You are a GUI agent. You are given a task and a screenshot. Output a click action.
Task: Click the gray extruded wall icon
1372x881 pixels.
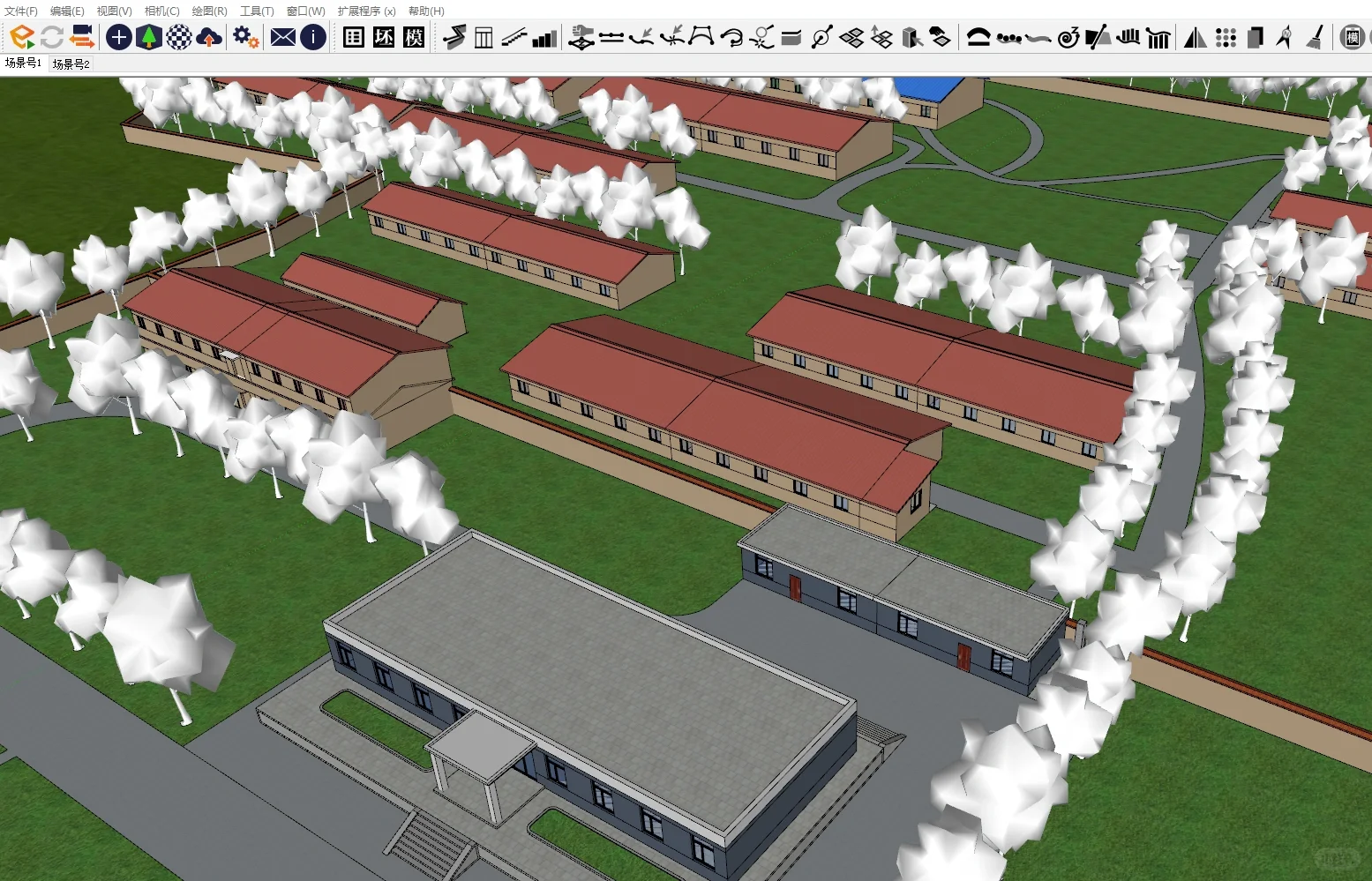tap(791, 37)
